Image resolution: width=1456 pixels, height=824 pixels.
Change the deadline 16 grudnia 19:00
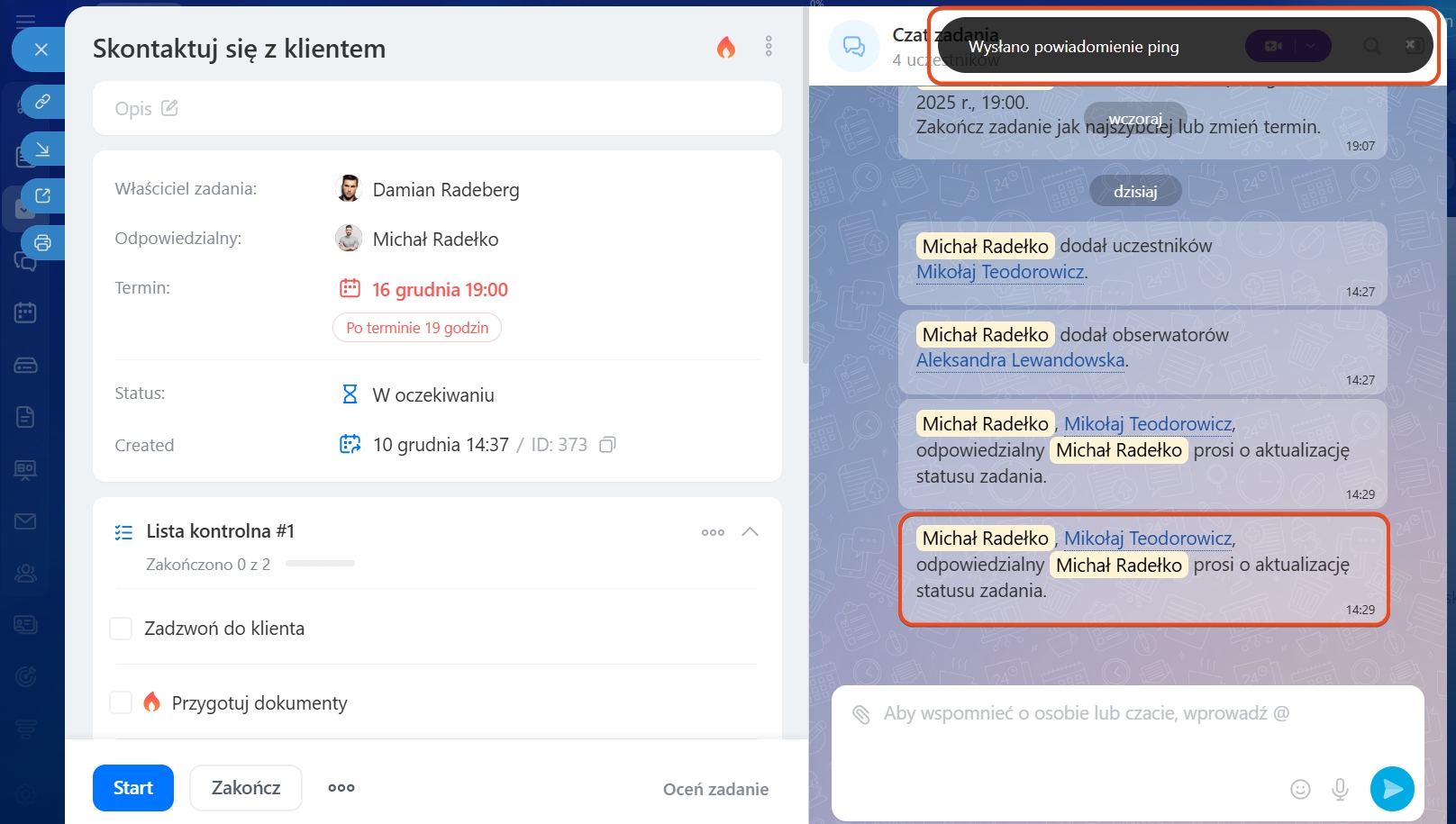[x=440, y=289]
